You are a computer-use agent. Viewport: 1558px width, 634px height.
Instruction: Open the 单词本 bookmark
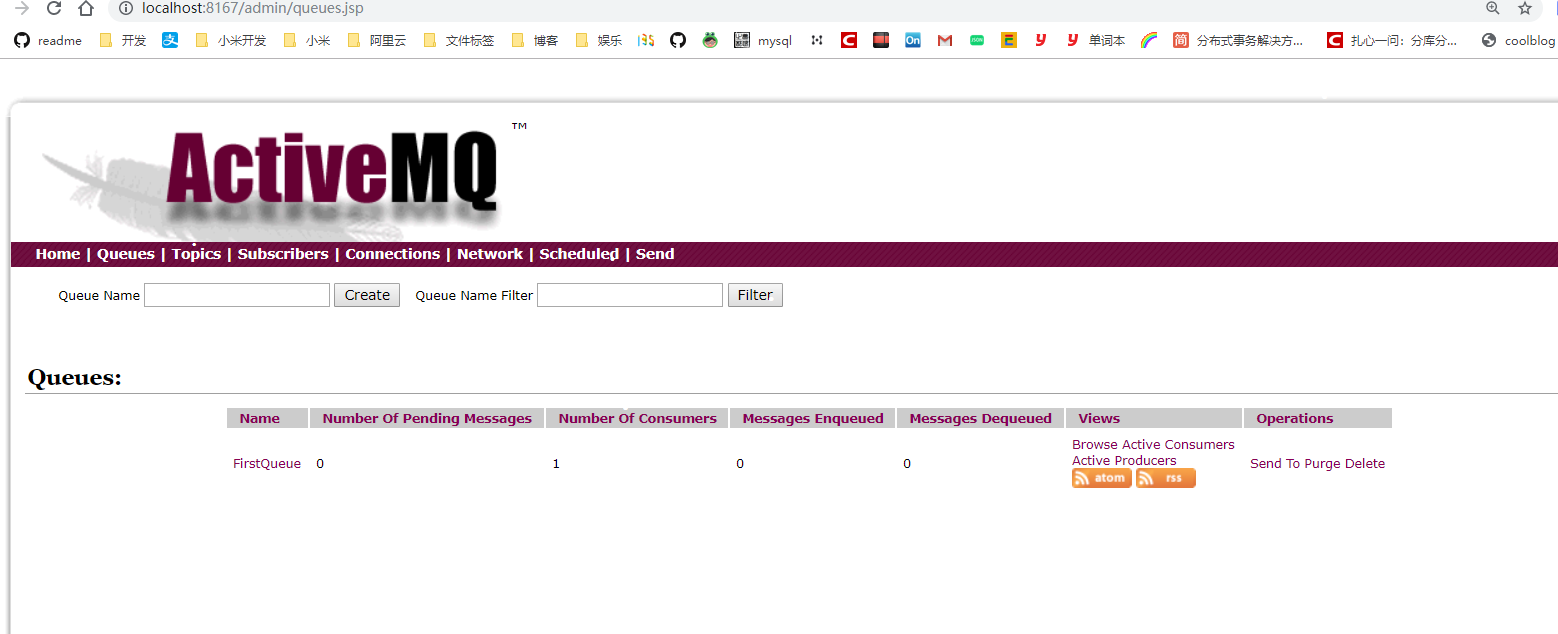[1095, 40]
